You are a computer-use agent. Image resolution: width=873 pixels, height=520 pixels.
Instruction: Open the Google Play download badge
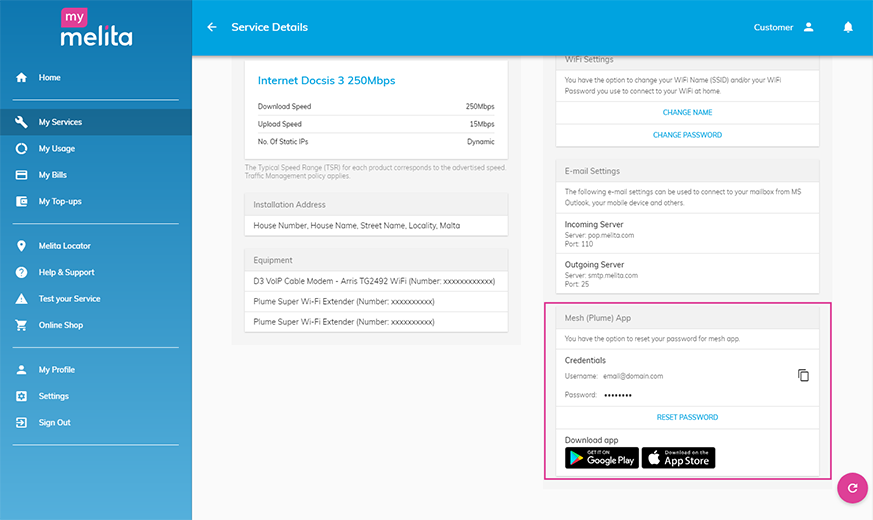[601, 458]
